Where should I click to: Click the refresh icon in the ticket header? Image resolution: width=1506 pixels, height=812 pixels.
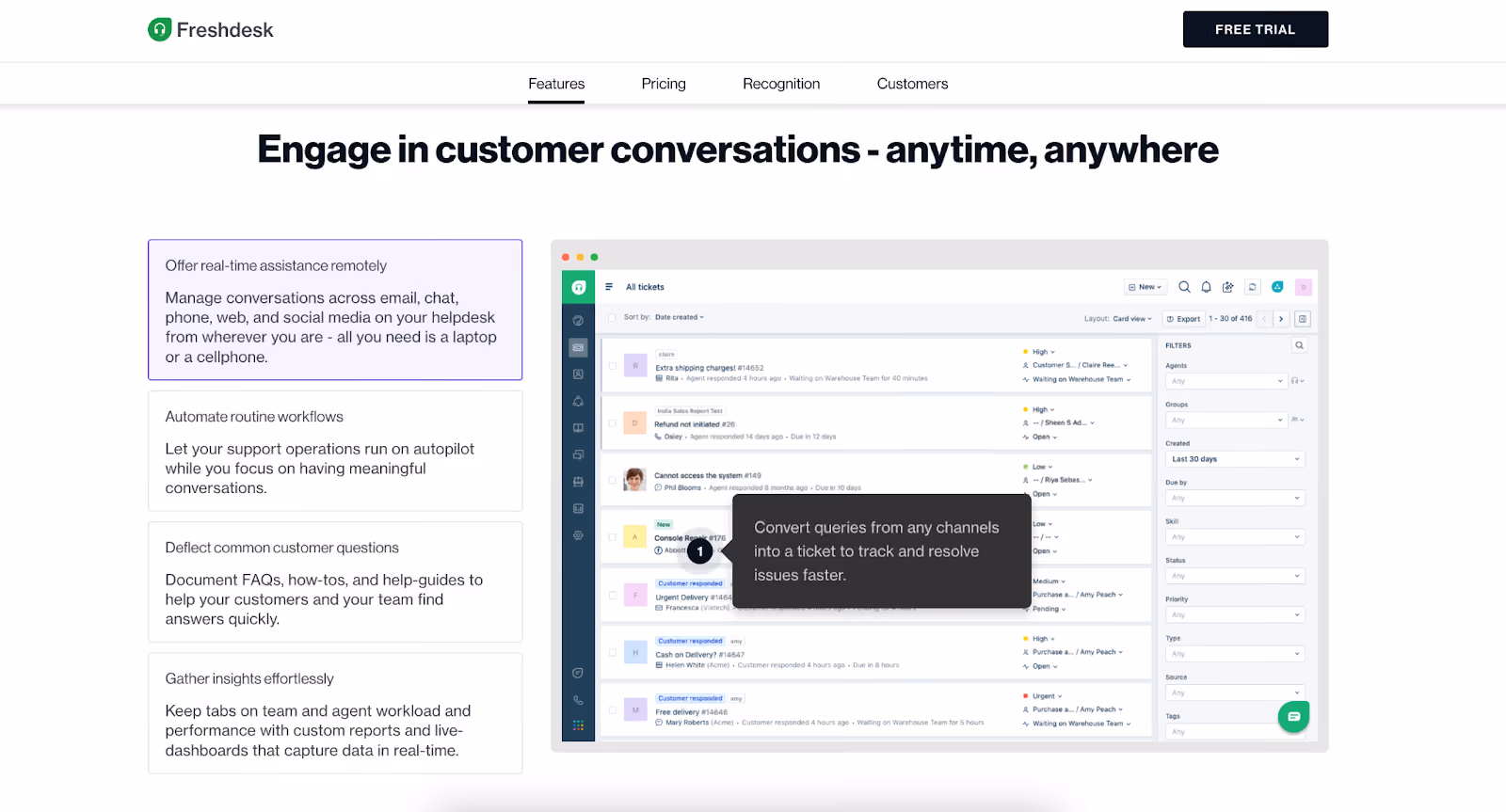1252,287
